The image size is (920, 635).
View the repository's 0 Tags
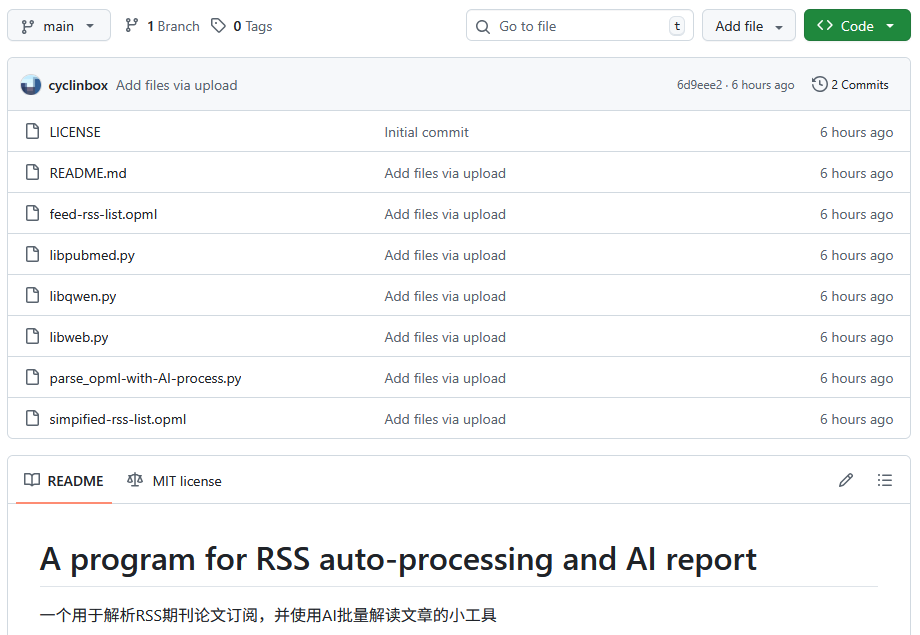click(242, 26)
